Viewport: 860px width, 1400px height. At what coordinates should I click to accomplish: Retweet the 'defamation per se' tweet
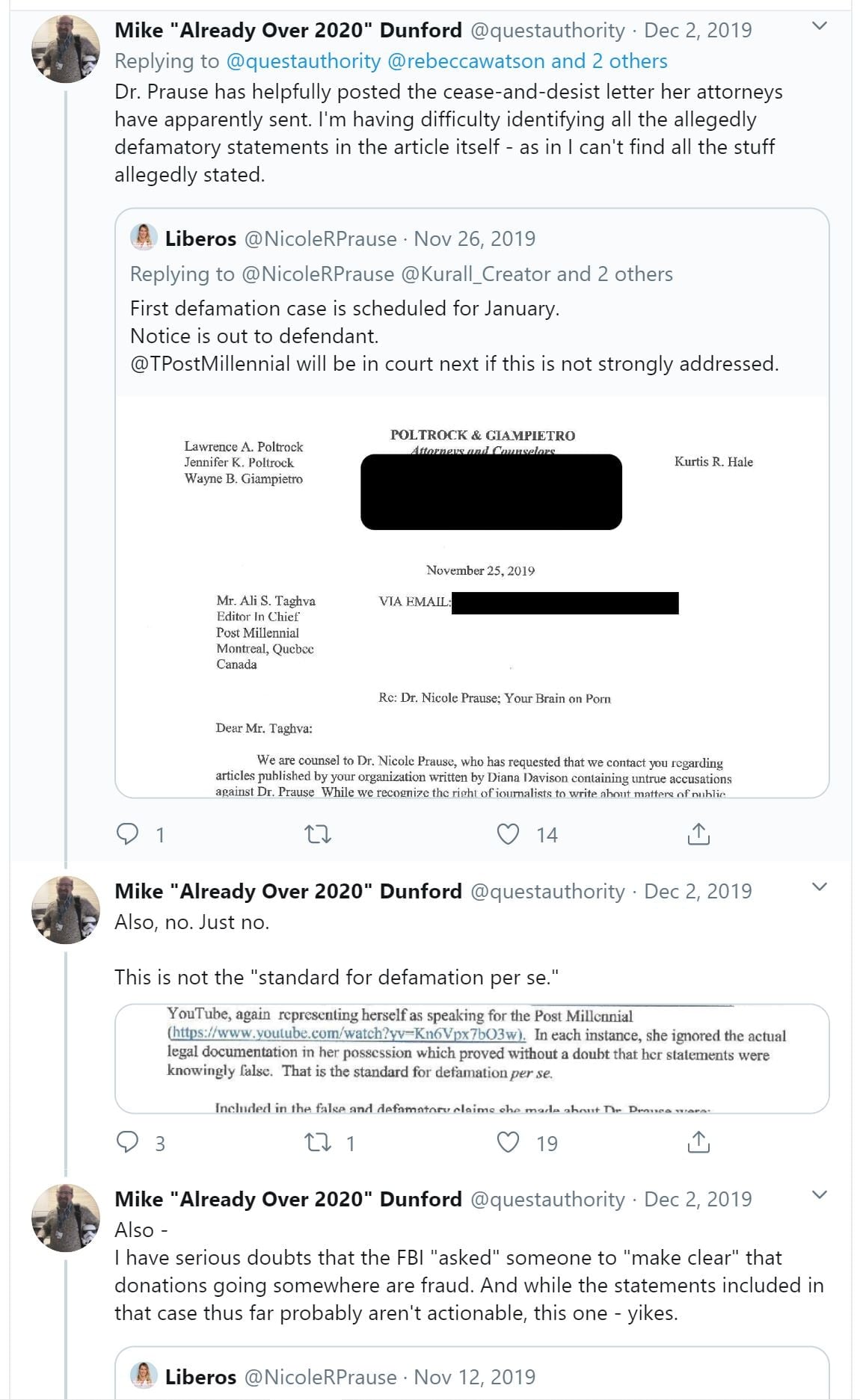[x=319, y=1142]
